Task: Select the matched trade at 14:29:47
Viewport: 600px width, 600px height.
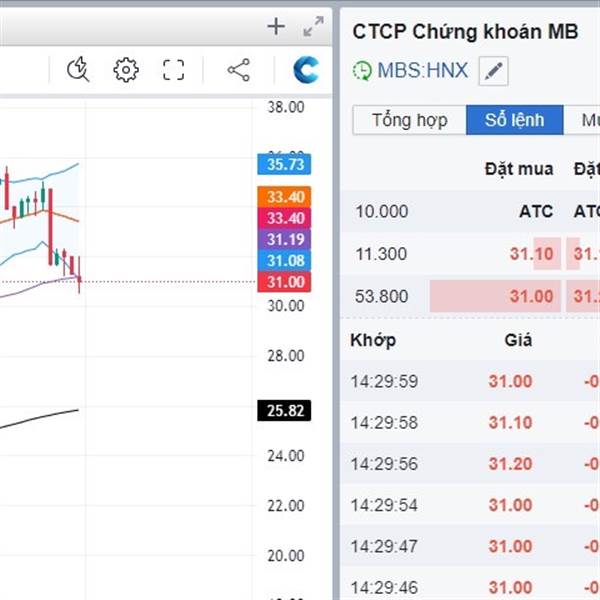Action: coord(470,546)
